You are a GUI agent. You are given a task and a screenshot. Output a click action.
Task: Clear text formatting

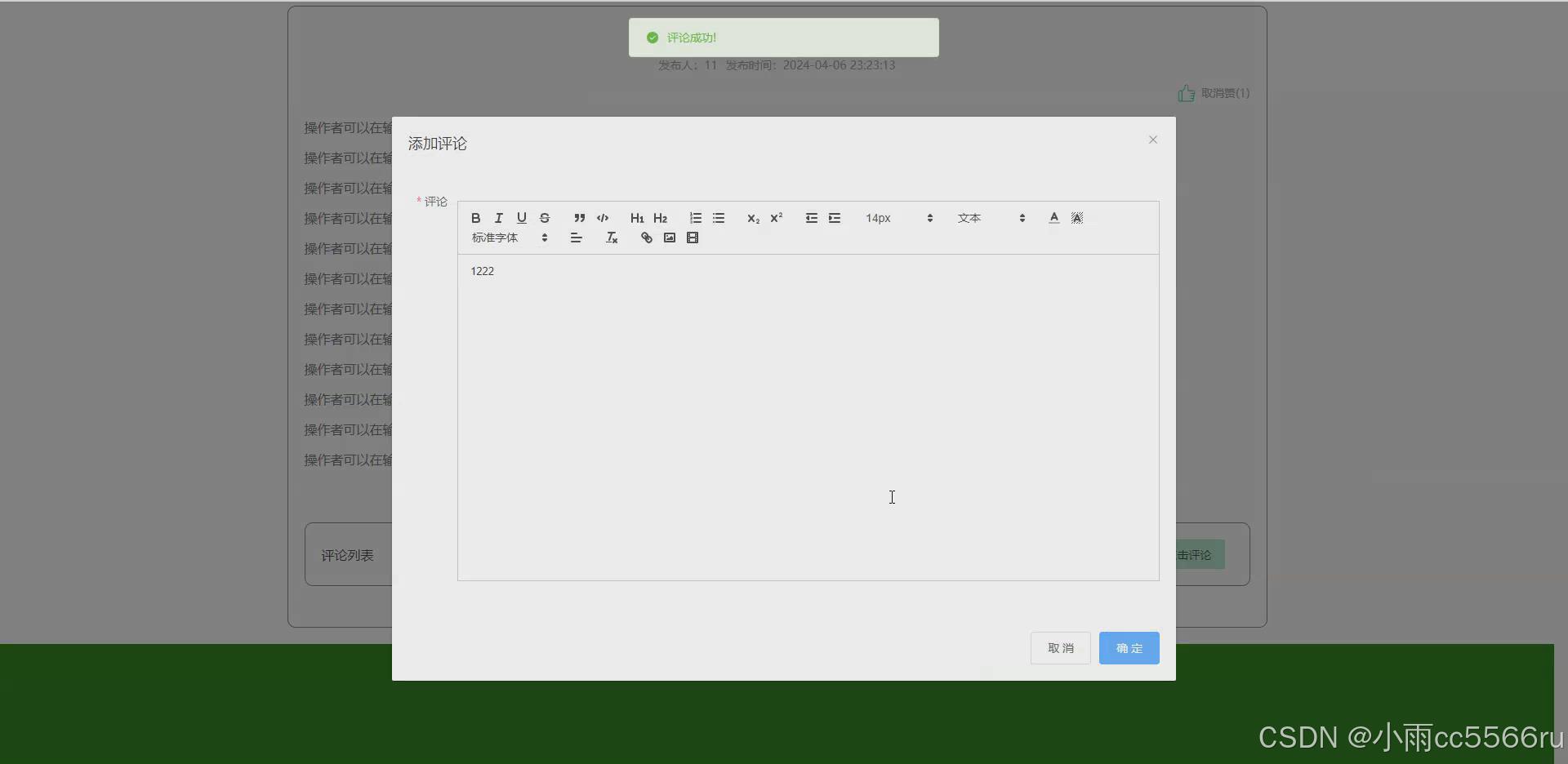612,238
